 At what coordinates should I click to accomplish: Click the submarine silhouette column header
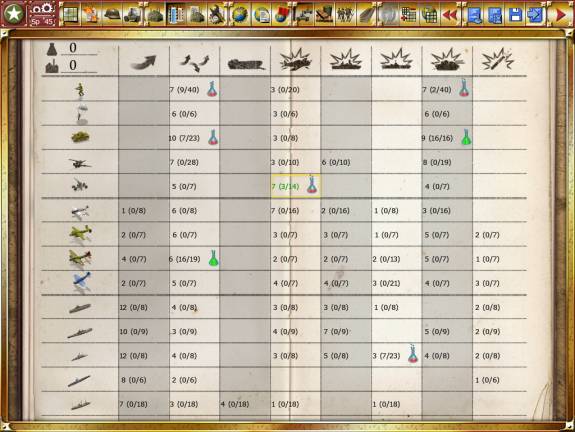click(246, 65)
